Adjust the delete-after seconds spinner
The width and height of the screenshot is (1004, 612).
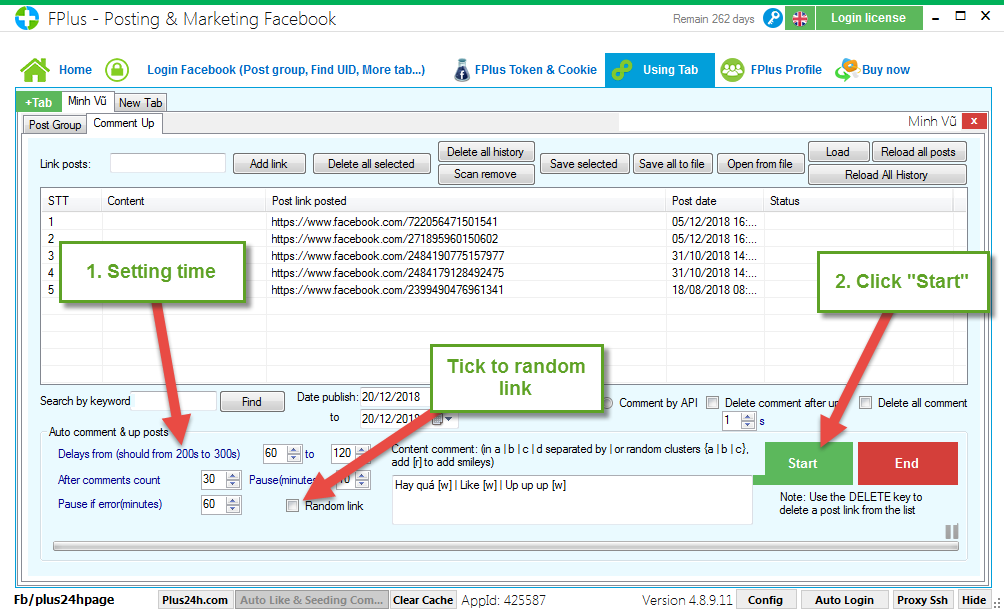coord(747,421)
